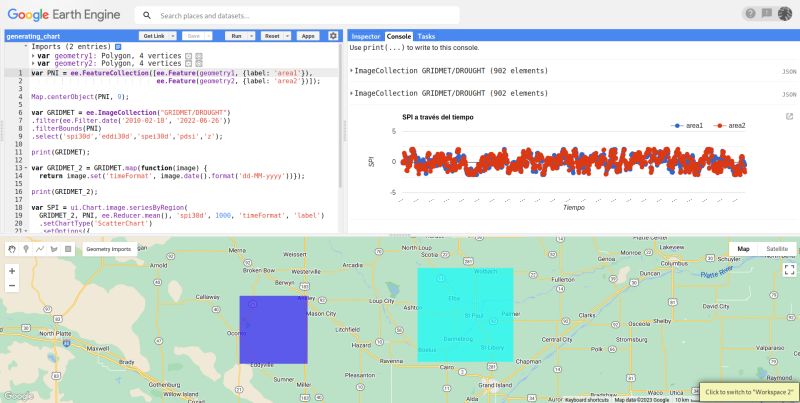The height and width of the screenshot is (403, 800).
Task: Click the Apps button
Action: click(x=308, y=36)
